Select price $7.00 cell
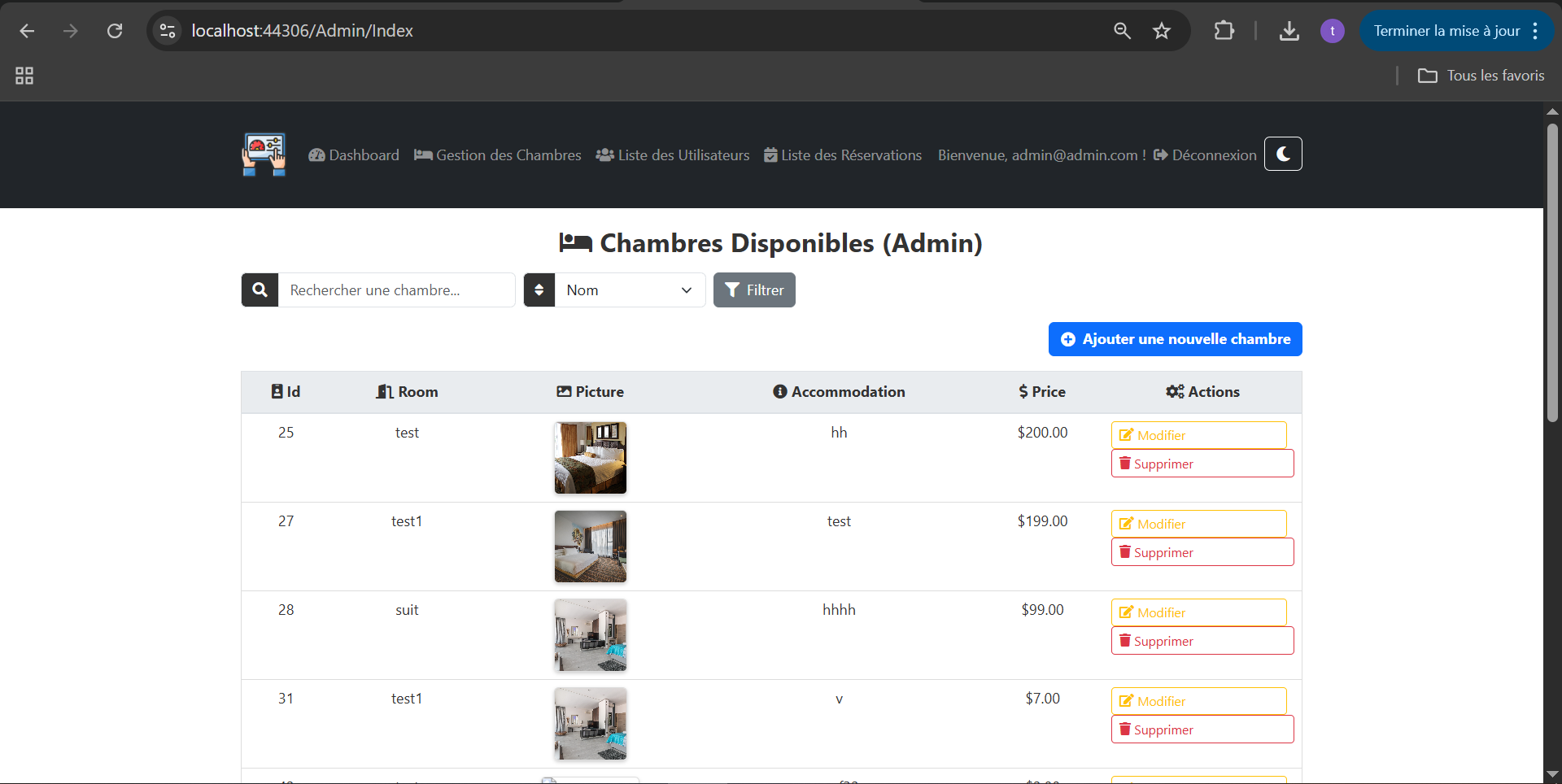Image resolution: width=1562 pixels, height=784 pixels. pyautogui.click(x=1042, y=699)
